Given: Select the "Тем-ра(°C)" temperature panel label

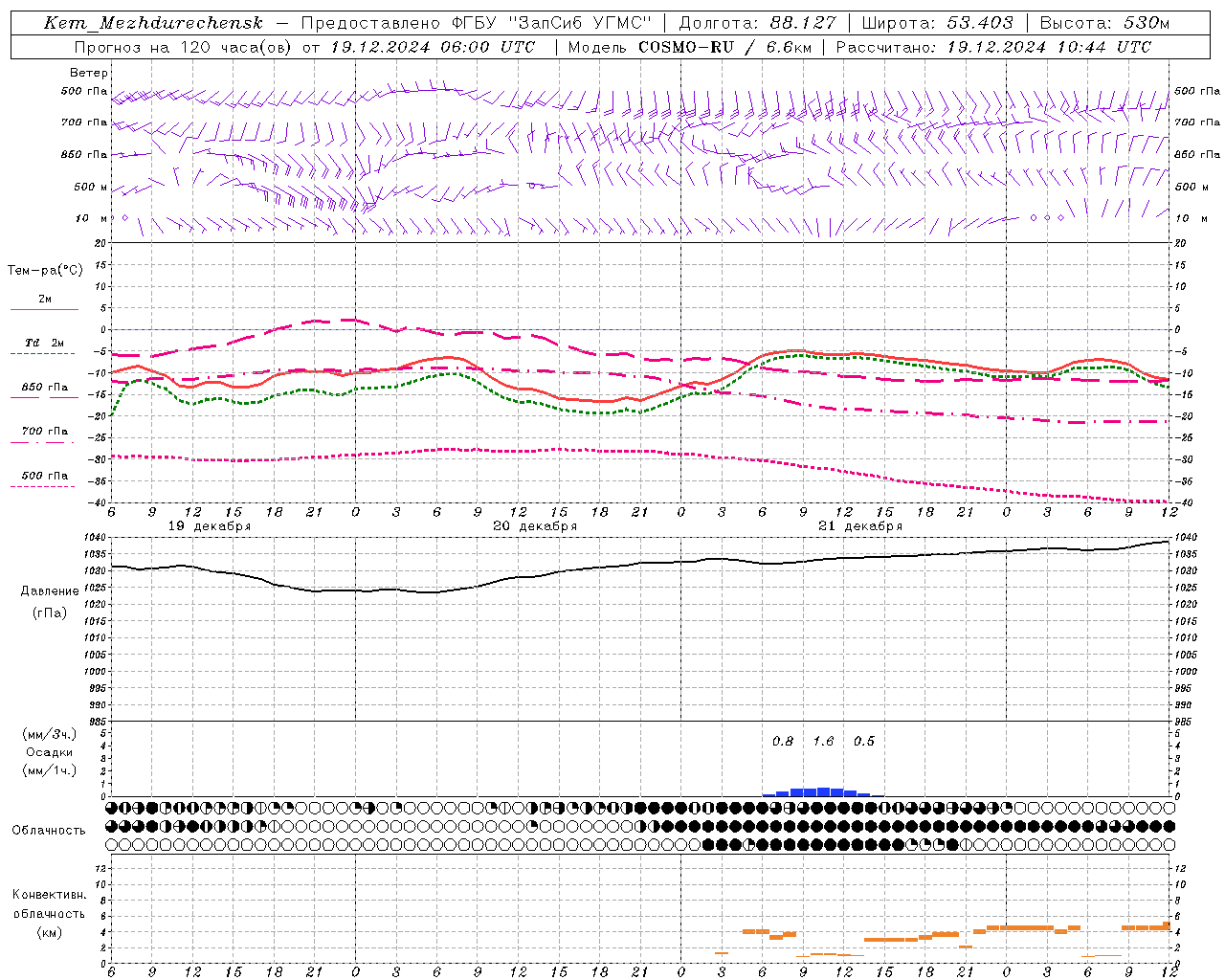Looking at the screenshot, I should pyautogui.click(x=45, y=271).
